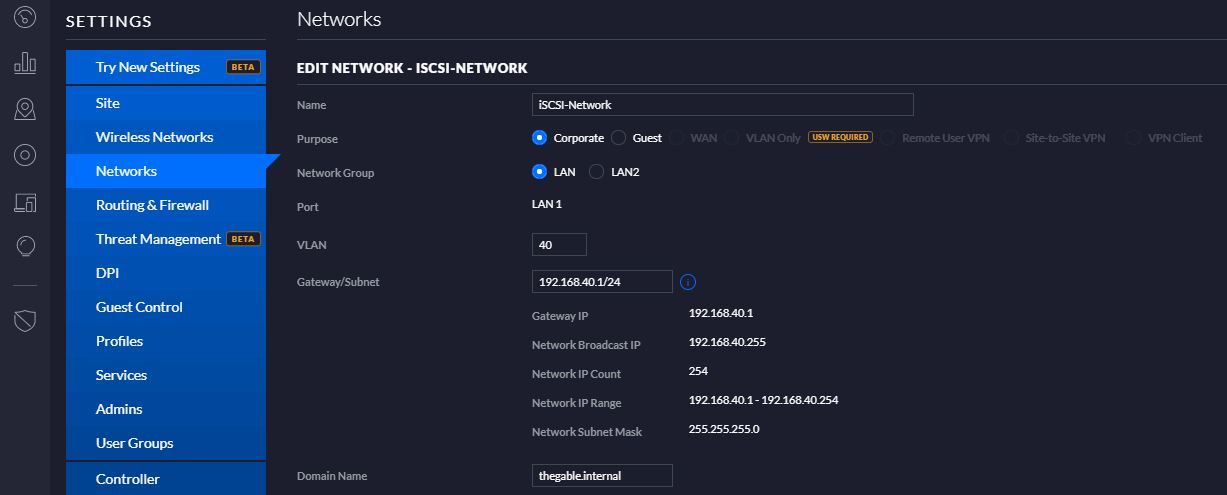
Task: Open the Dashboard icon in left rail
Action: (x=25, y=18)
